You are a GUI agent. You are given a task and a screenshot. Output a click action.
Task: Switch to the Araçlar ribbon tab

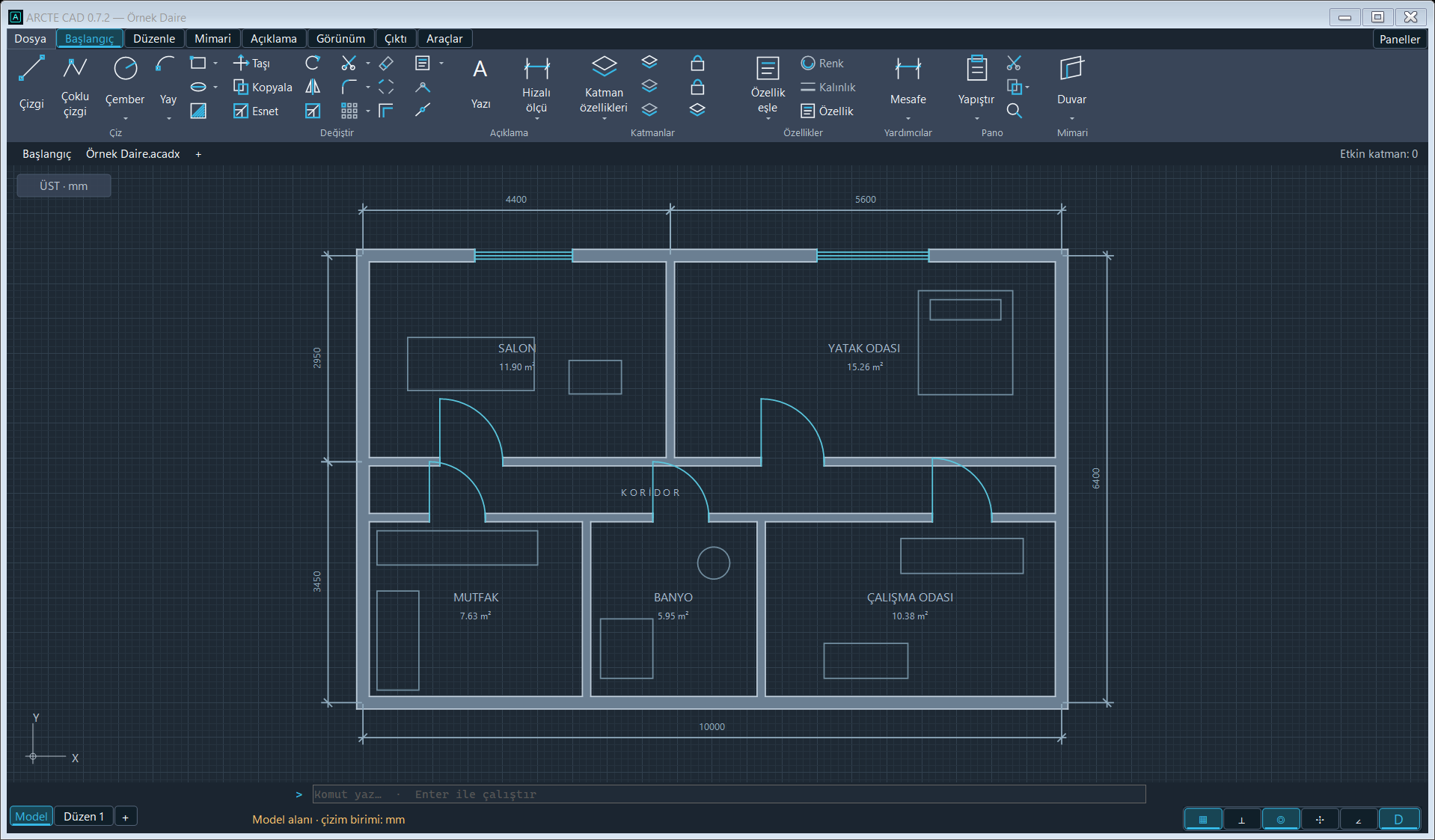pos(444,38)
